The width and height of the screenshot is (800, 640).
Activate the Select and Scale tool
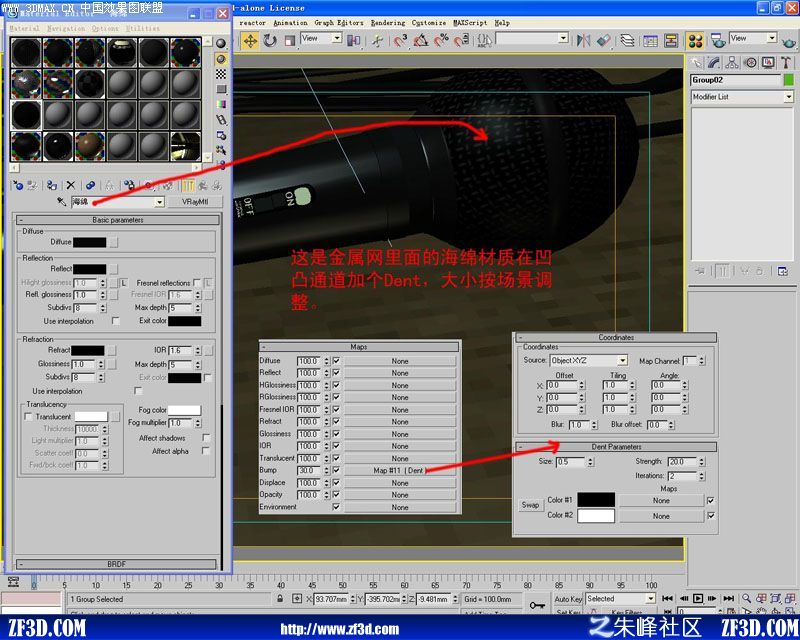(290, 40)
